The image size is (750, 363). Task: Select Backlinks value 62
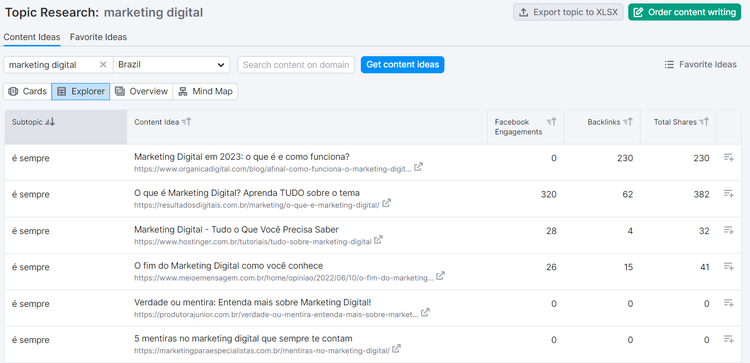pos(628,194)
